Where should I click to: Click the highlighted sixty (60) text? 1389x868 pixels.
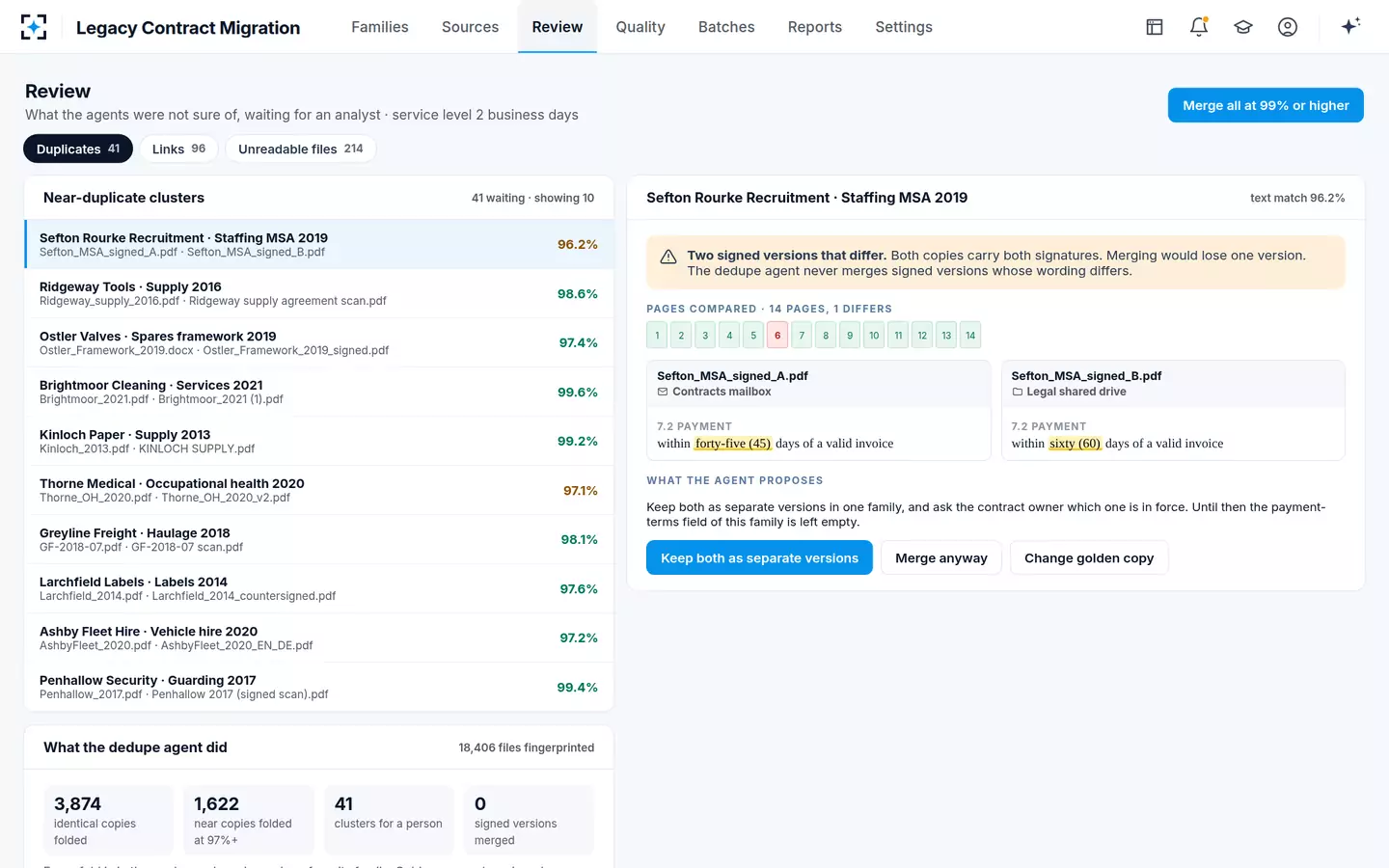tap(1075, 444)
